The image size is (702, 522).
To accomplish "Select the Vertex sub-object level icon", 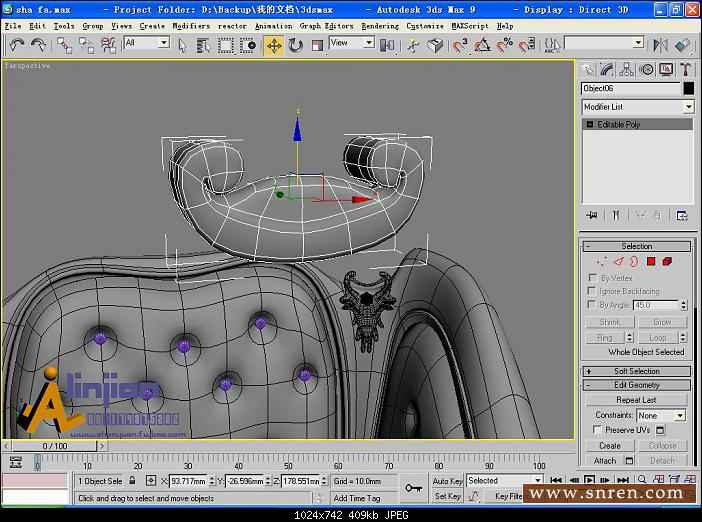I will [x=601, y=261].
